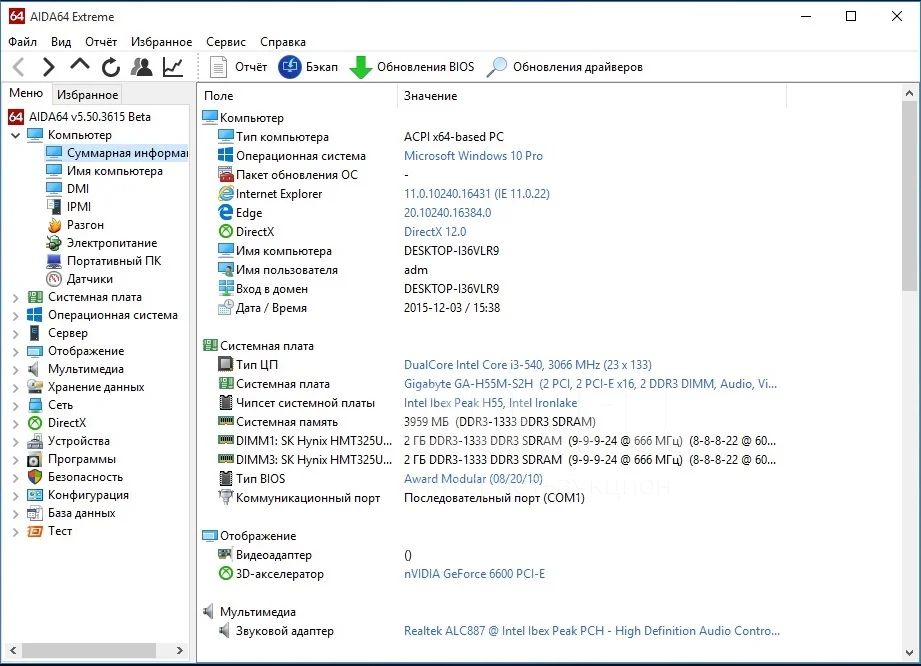Expand the Сеть tree node
The width and height of the screenshot is (921, 666).
(x=16, y=406)
